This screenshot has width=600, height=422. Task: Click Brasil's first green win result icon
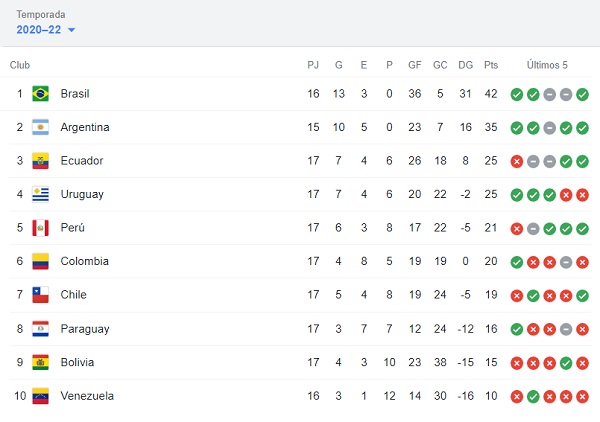516,94
